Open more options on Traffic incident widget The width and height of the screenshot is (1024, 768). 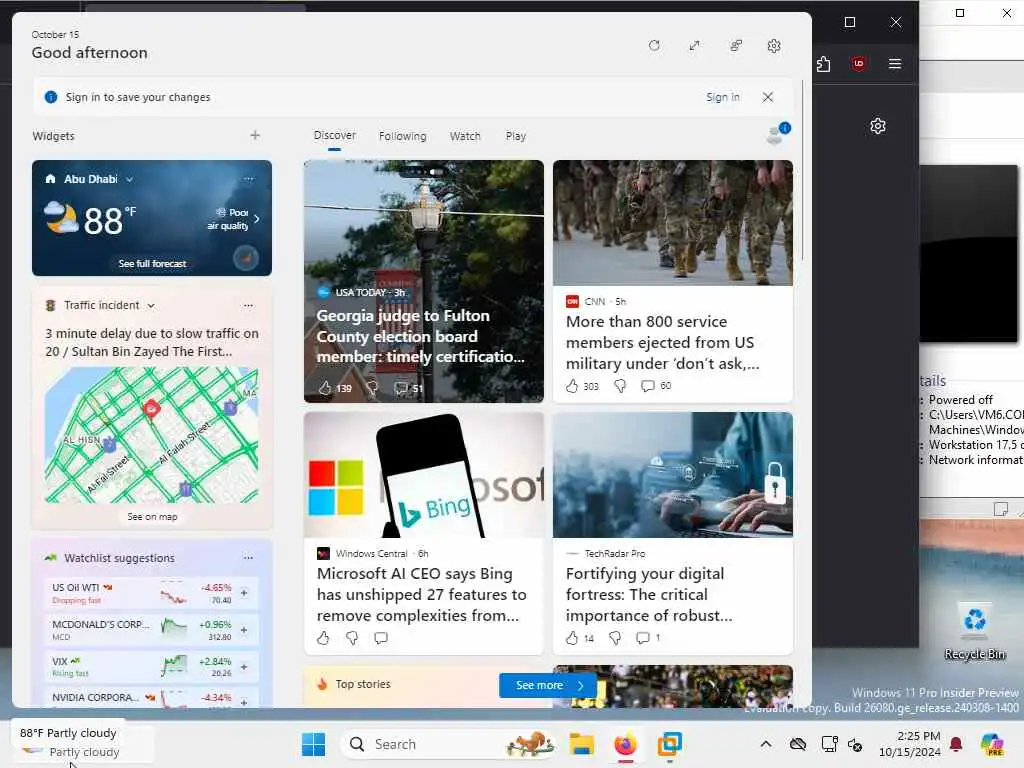pyautogui.click(x=248, y=305)
